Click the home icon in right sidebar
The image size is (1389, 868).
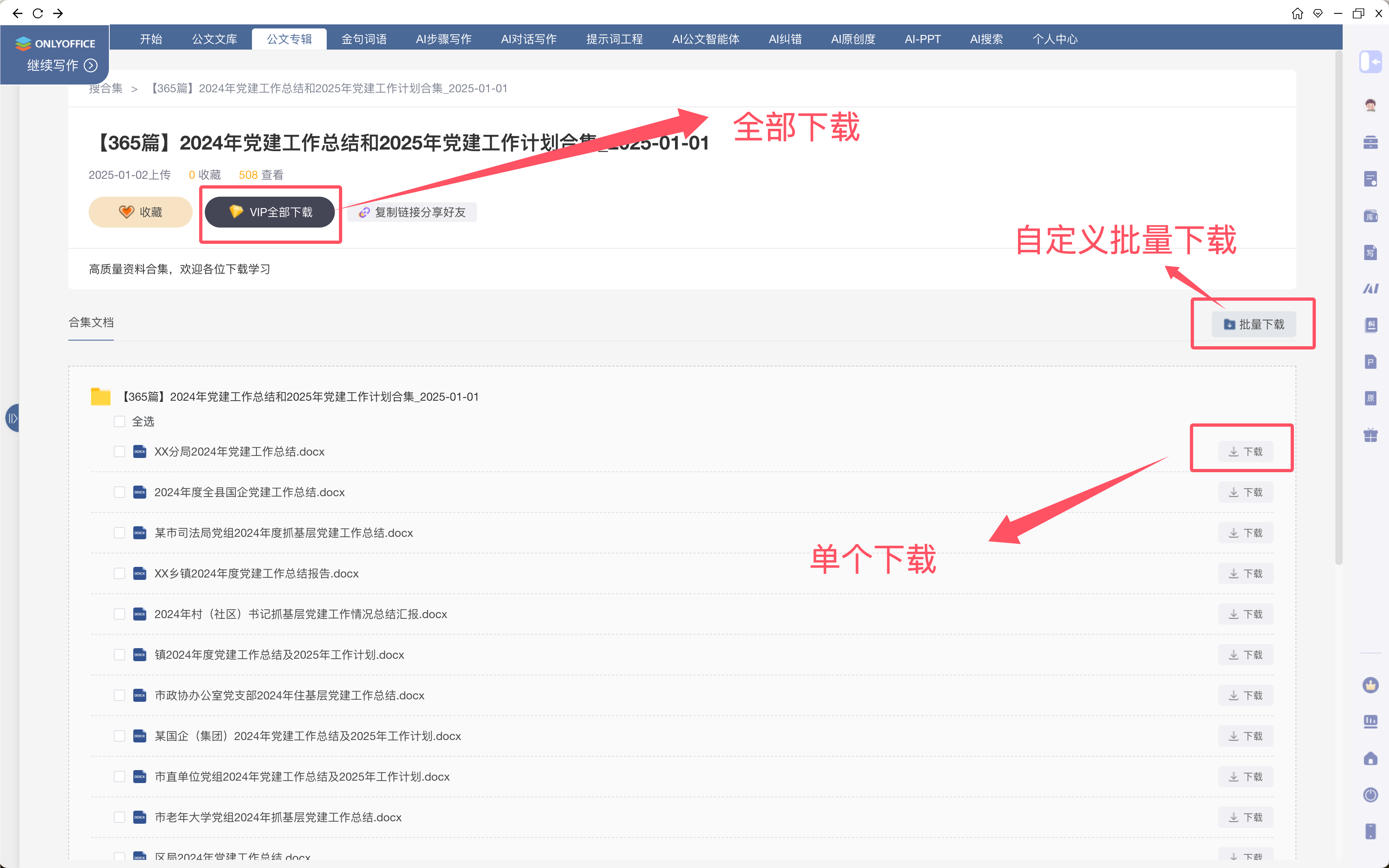coord(1370,758)
